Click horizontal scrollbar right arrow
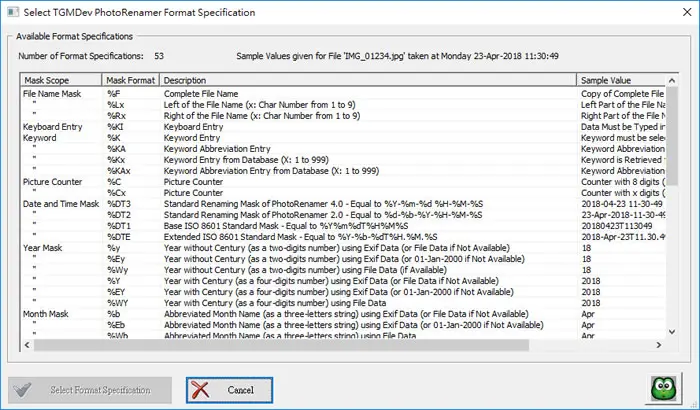 (658, 345)
